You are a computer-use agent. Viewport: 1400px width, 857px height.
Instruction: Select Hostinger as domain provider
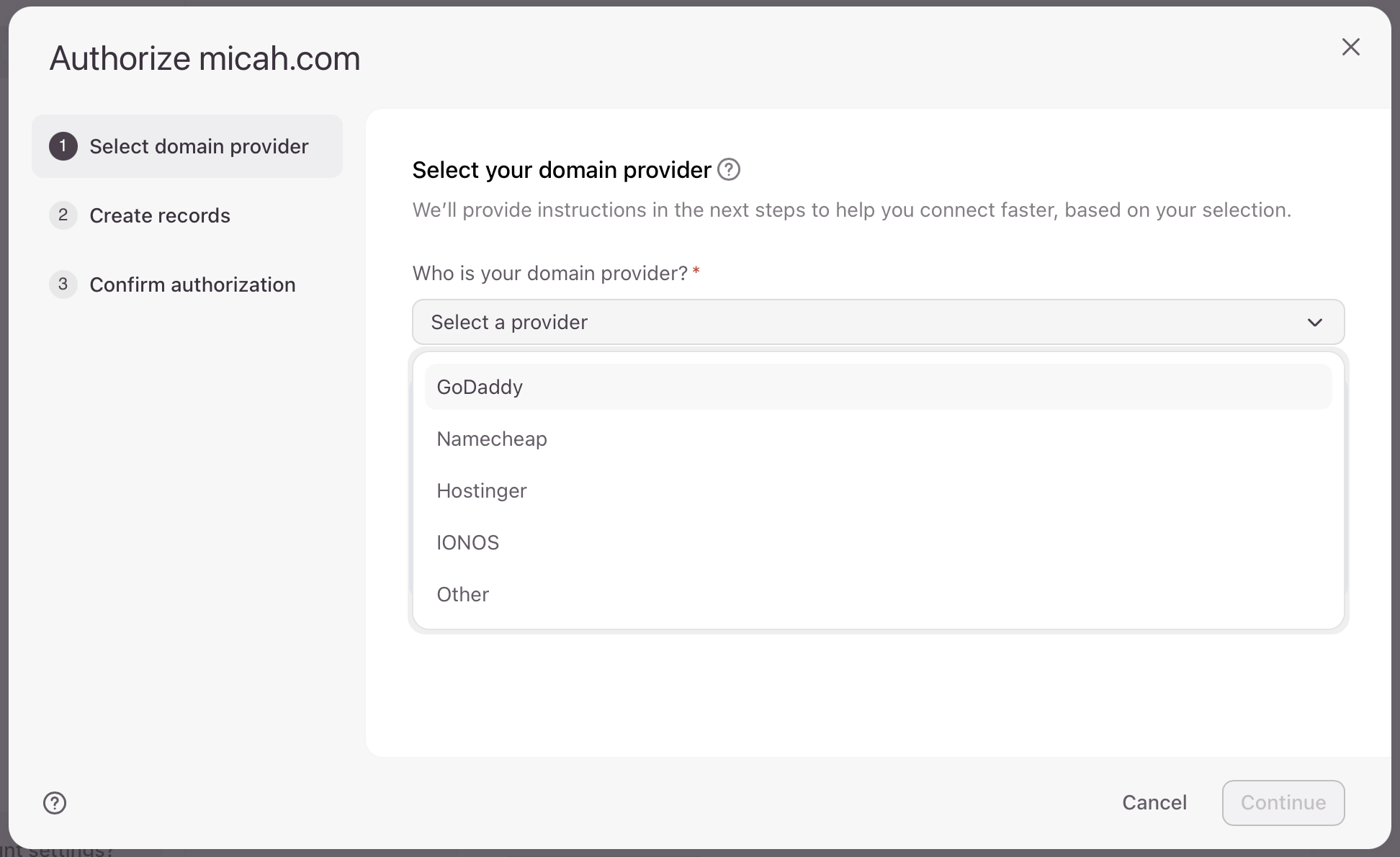coord(482,490)
